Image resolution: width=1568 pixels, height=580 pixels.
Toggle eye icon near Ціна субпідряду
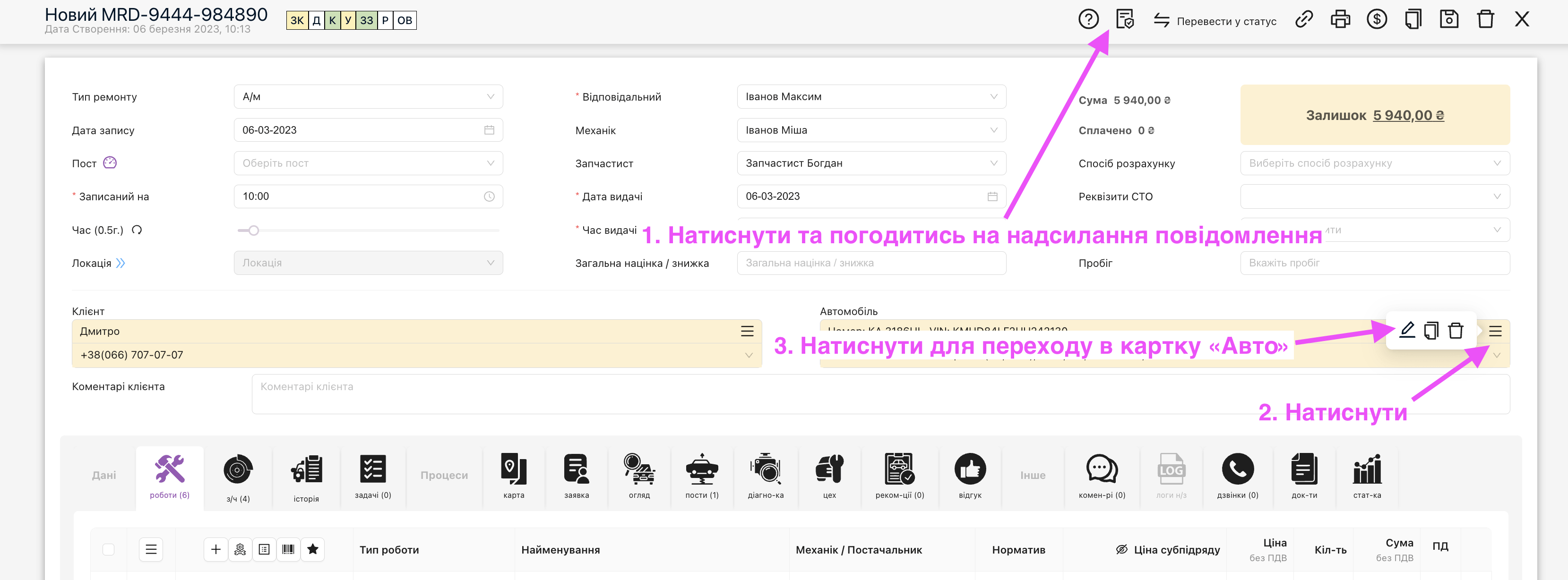1121,550
